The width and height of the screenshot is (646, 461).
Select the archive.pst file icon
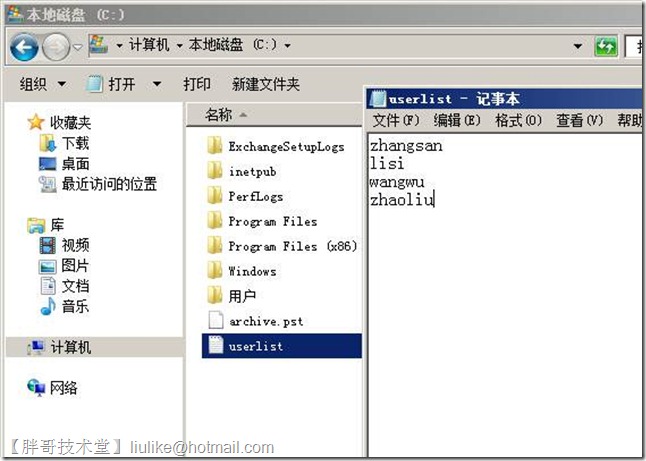215,321
